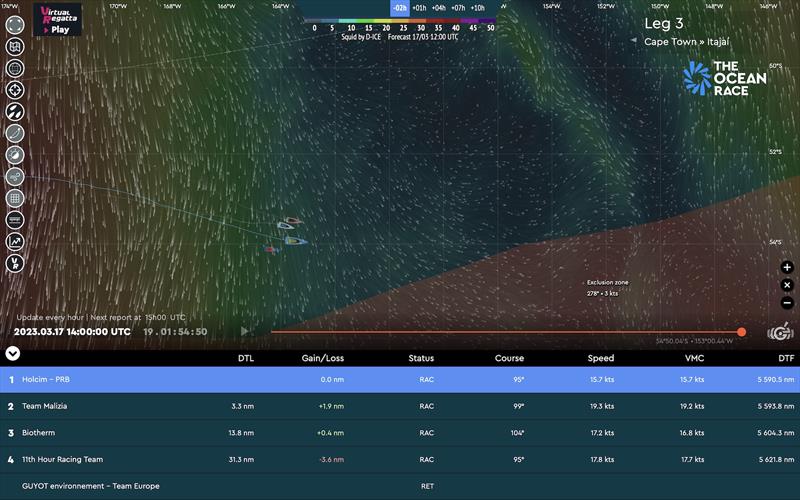
Task: Select the Holcim - PRB ranking row
Action: point(400,380)
